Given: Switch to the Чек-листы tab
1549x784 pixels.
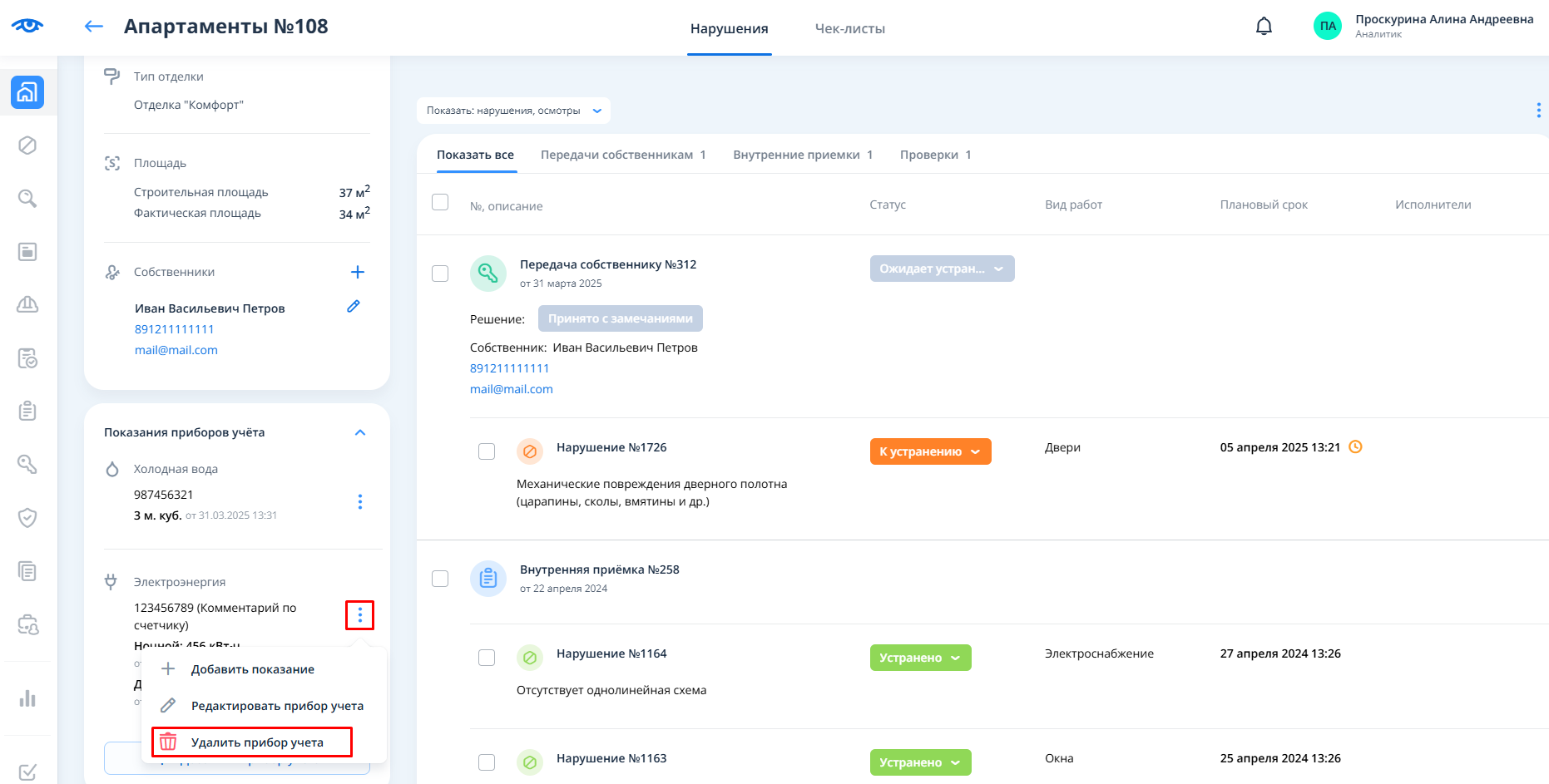Looking at the screenshot, I should point(849,29).
